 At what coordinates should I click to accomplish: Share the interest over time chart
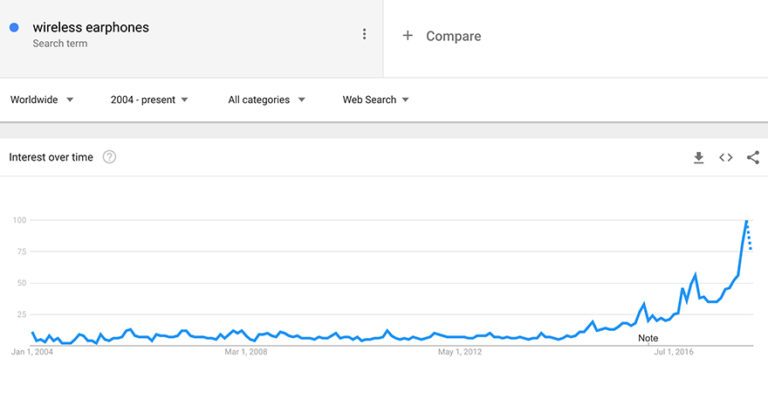click(x=753, y=157)
